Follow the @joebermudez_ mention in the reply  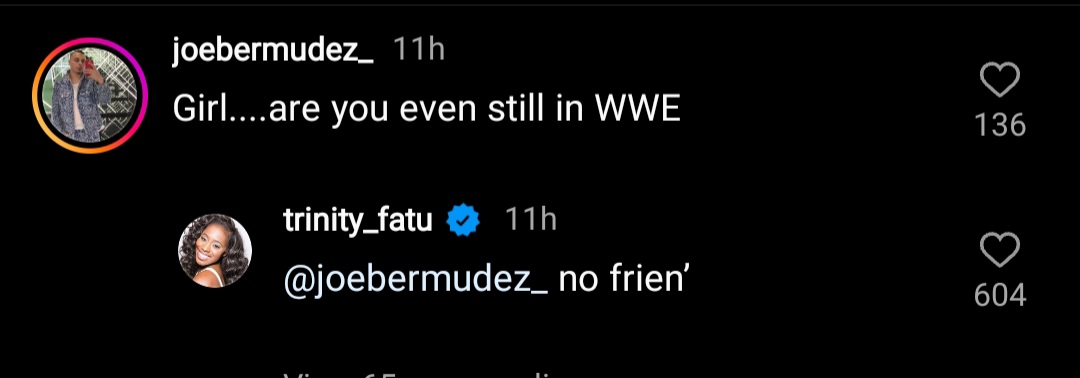click(415, 282)
